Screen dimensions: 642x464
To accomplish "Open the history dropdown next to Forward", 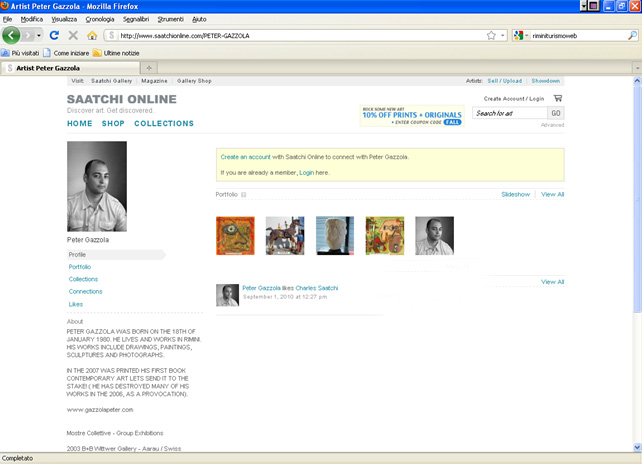I will (39, 36).
